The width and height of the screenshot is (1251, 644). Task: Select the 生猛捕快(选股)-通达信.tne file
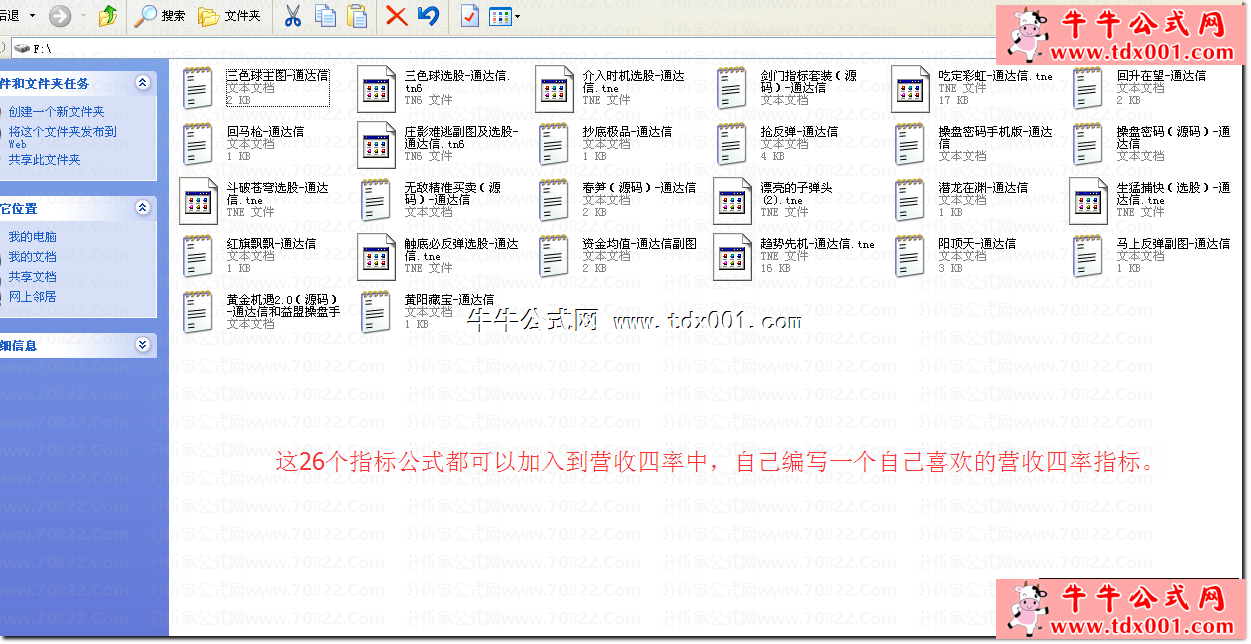point(1151,199)
